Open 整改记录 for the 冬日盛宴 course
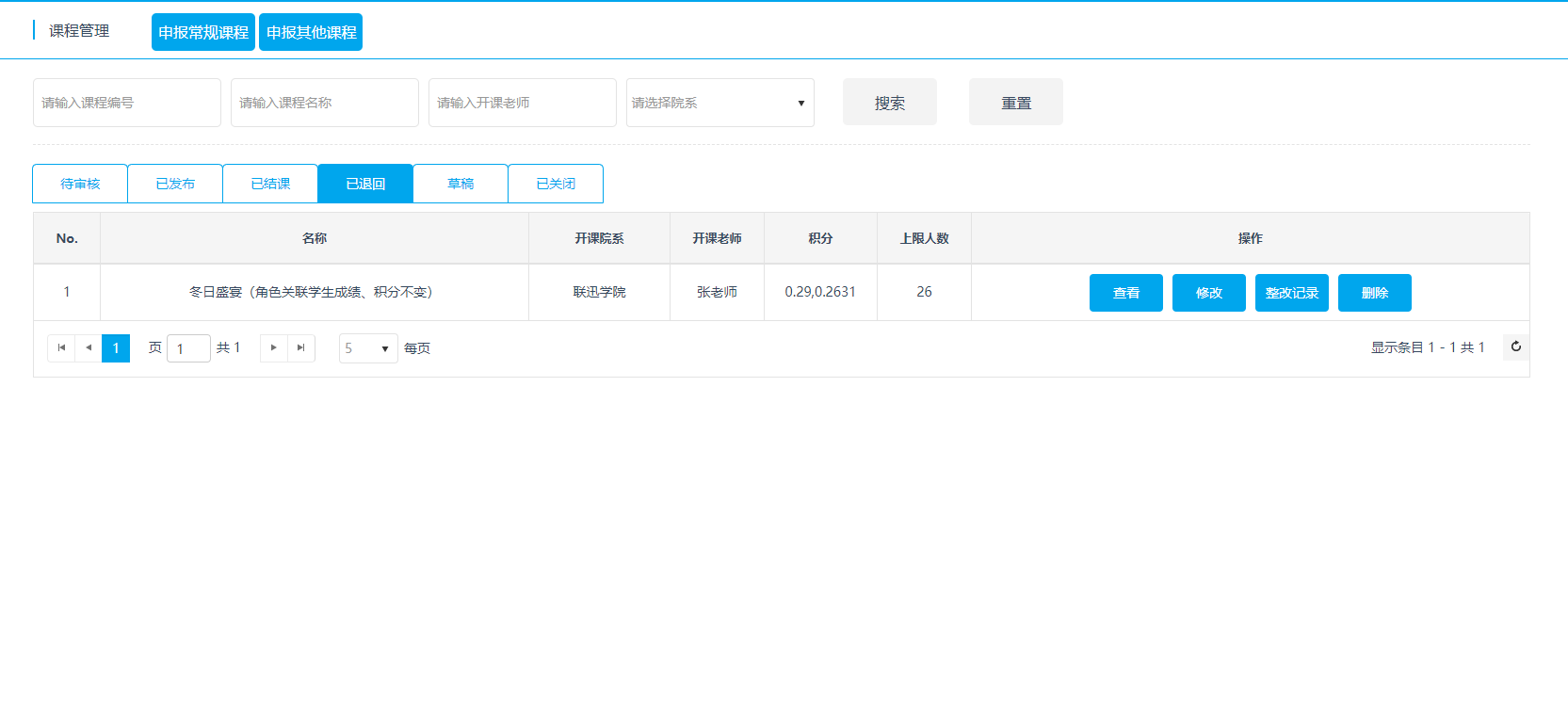The image size is (1568, 709). (x=1291, y=293)
